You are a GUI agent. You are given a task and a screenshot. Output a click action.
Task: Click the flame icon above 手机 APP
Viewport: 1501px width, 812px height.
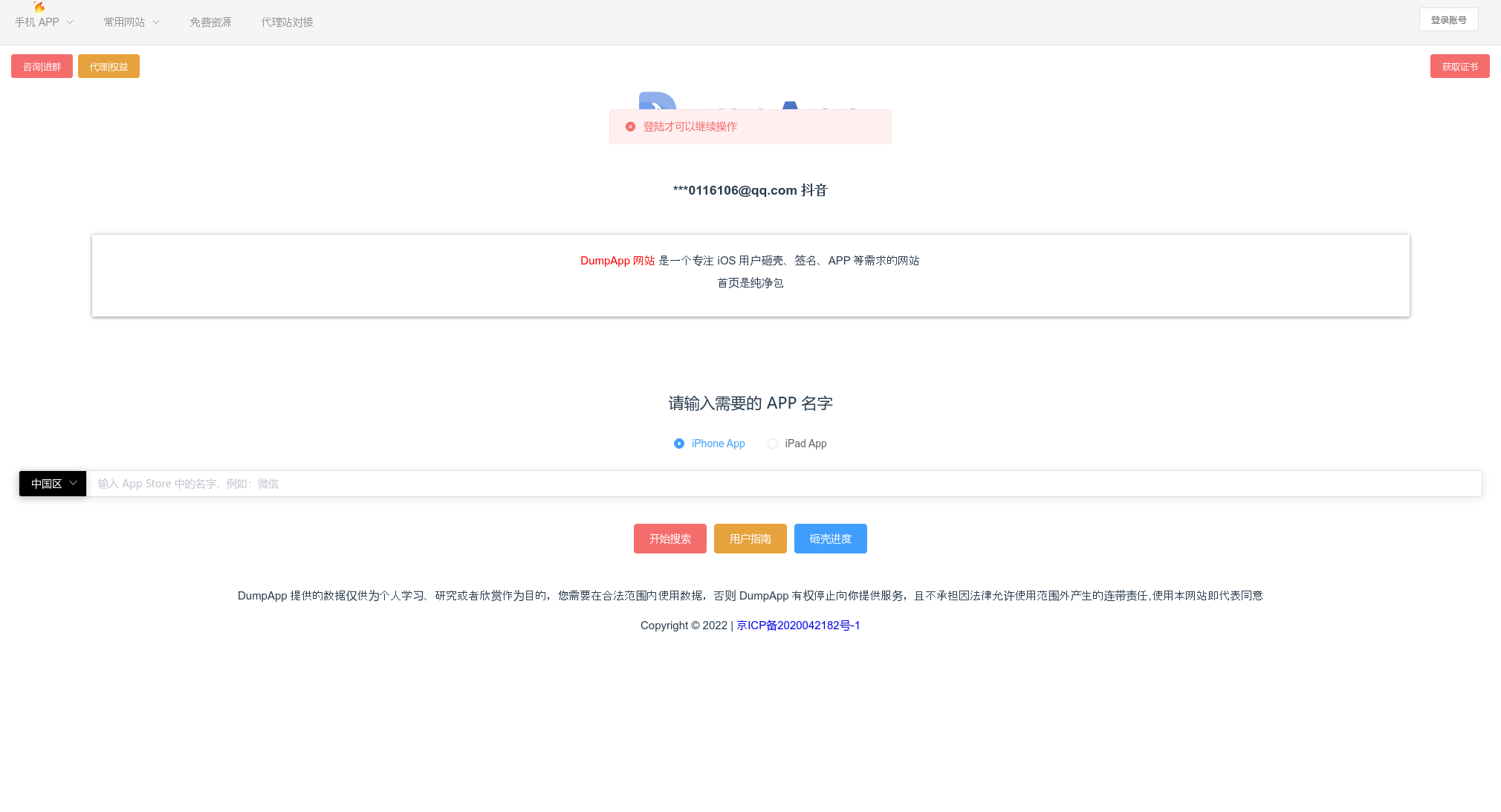(39, 7)
